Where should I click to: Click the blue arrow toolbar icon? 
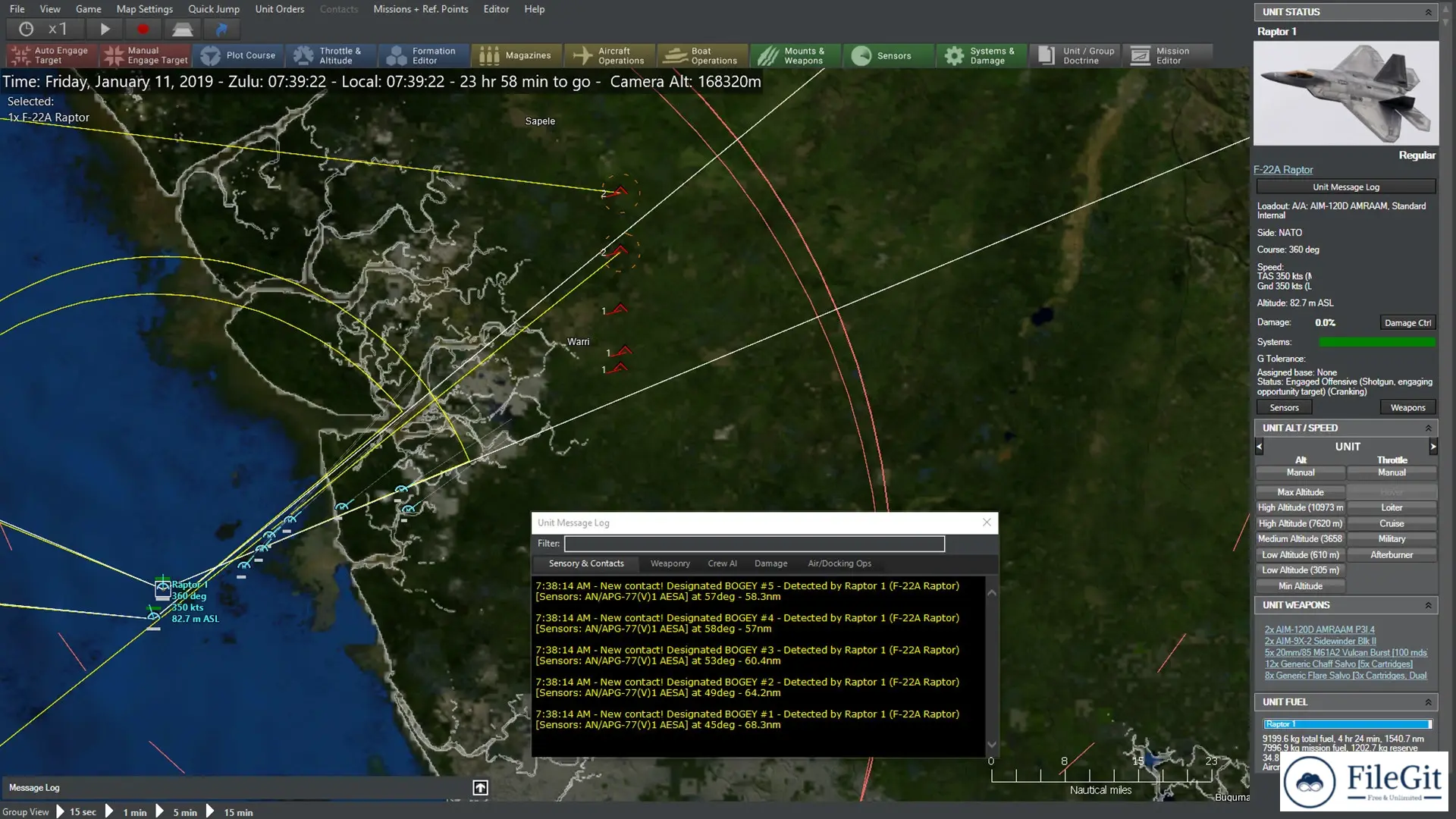221,29
